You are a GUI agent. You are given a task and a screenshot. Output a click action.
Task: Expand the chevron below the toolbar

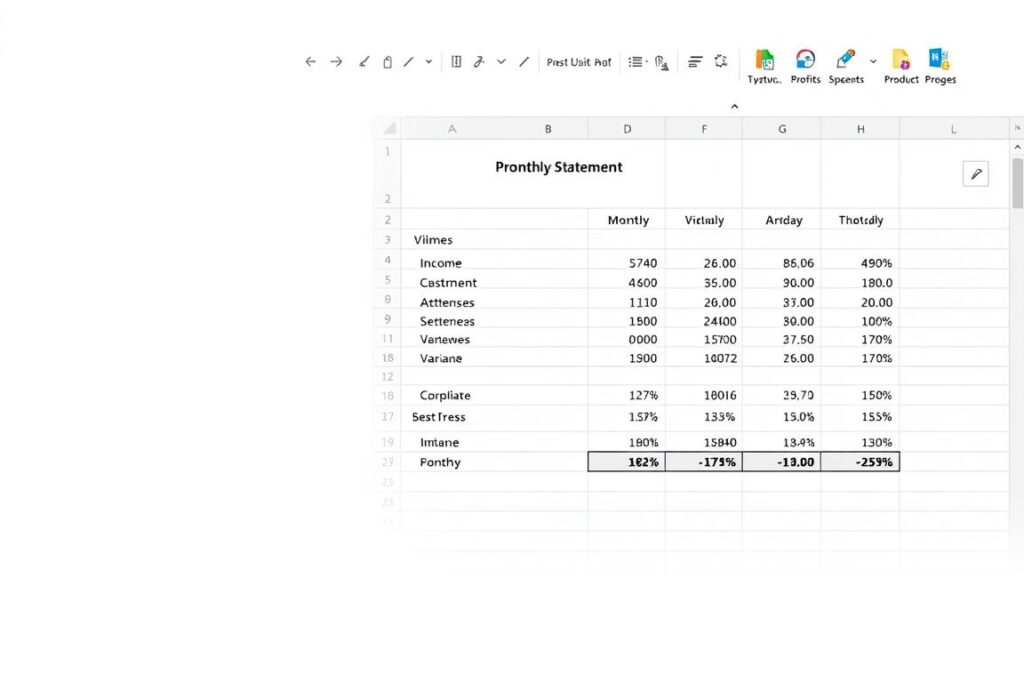(735, 105)
